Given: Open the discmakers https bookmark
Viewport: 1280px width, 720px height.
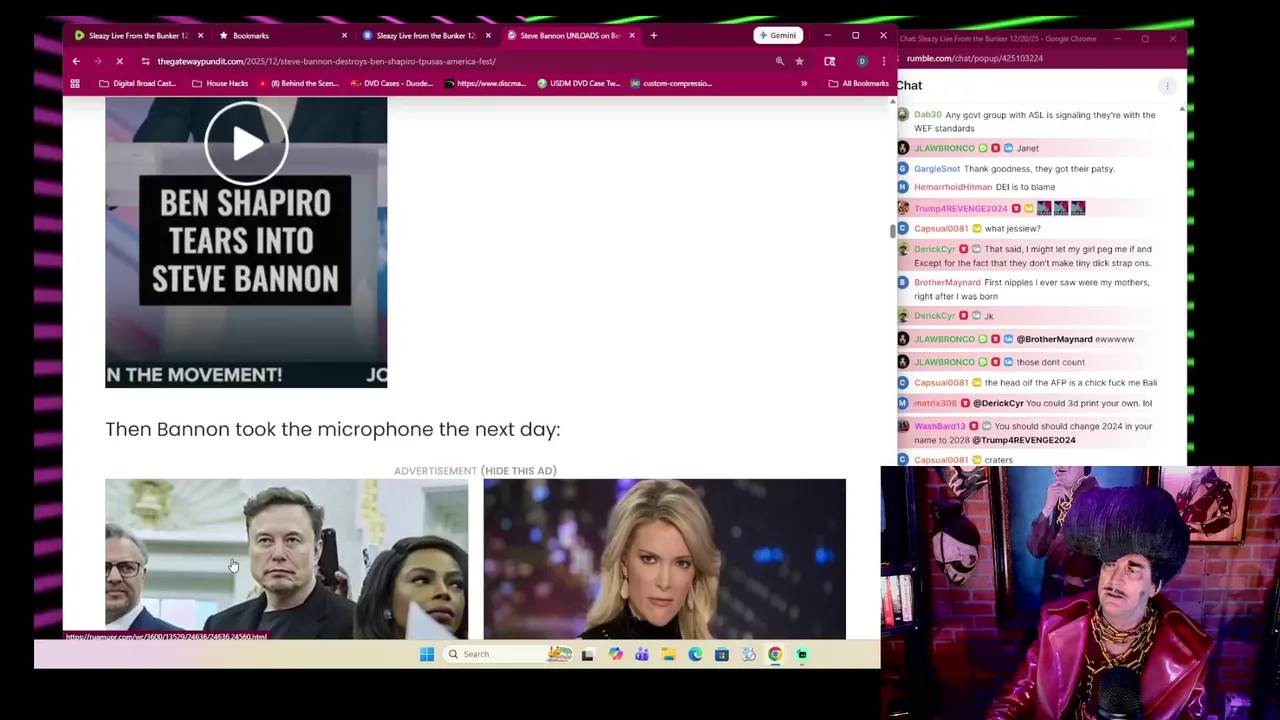Looking at the screenshot, I should 485,83.
